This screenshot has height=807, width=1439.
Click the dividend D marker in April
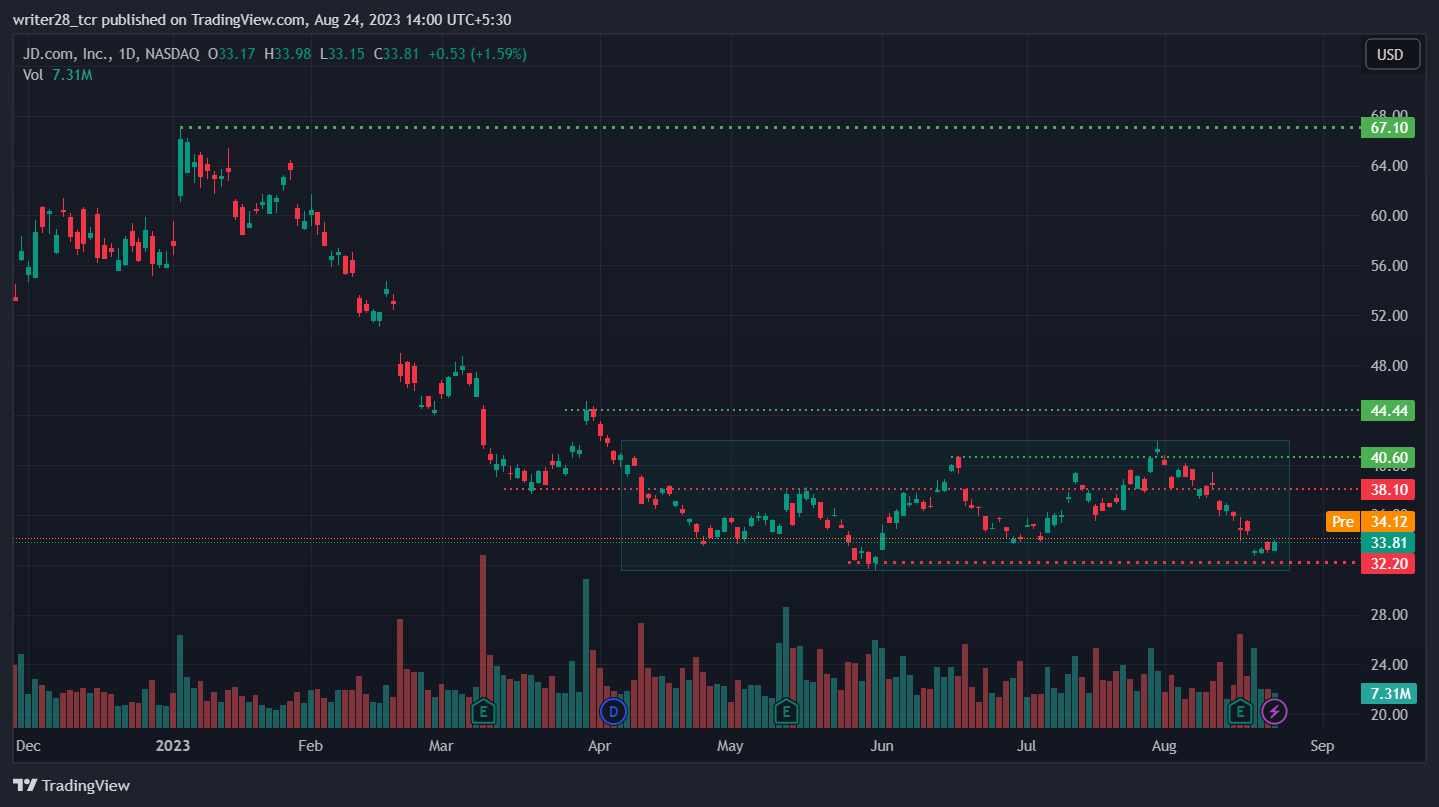coord(612,711)
